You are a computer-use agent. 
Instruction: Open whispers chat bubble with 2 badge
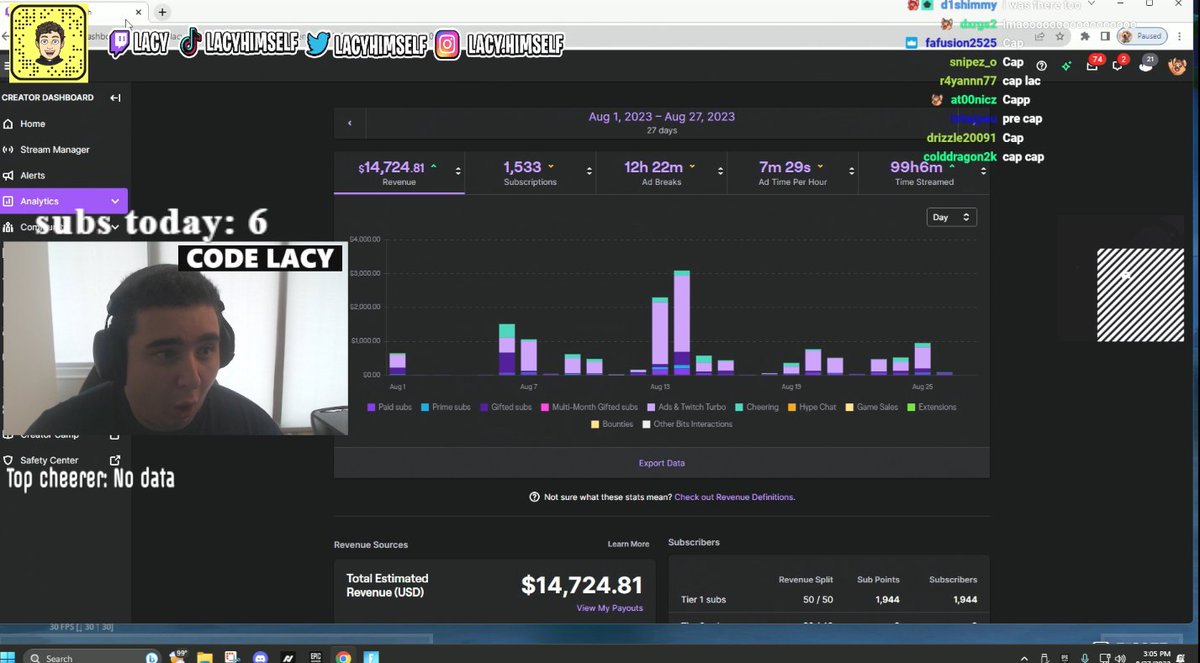[x=1119, y=65]
